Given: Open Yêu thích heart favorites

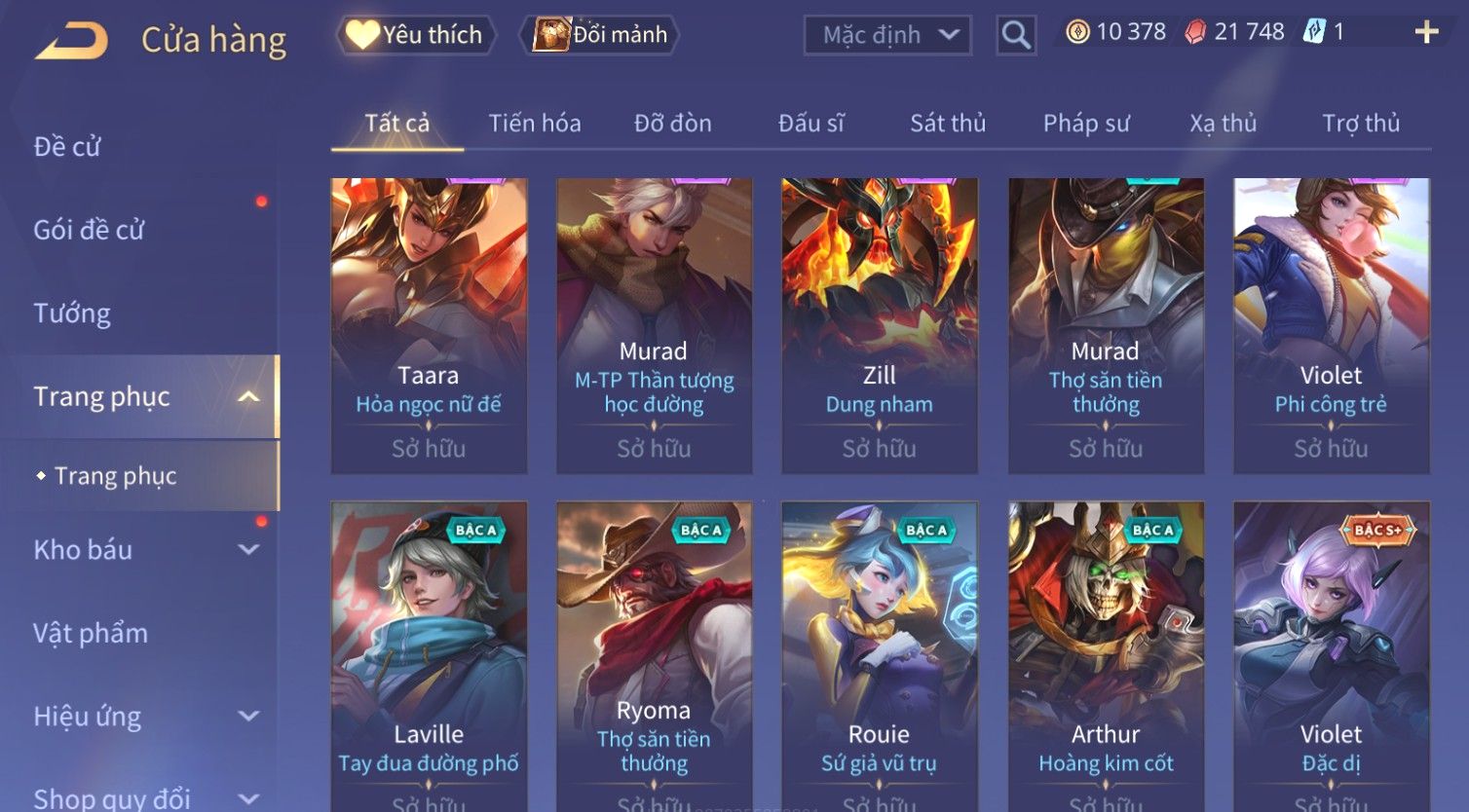Looking at the screenshot, I should pyautogui.click(x=415, y=35).
